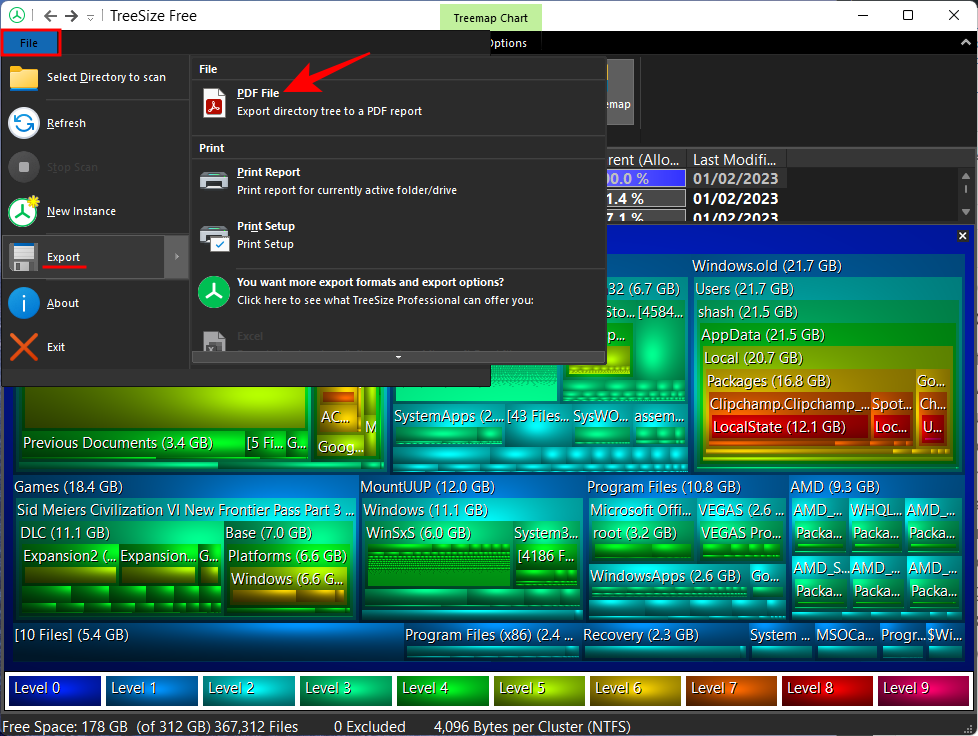Select the Export icon in the sidebar

coord(24,257)
